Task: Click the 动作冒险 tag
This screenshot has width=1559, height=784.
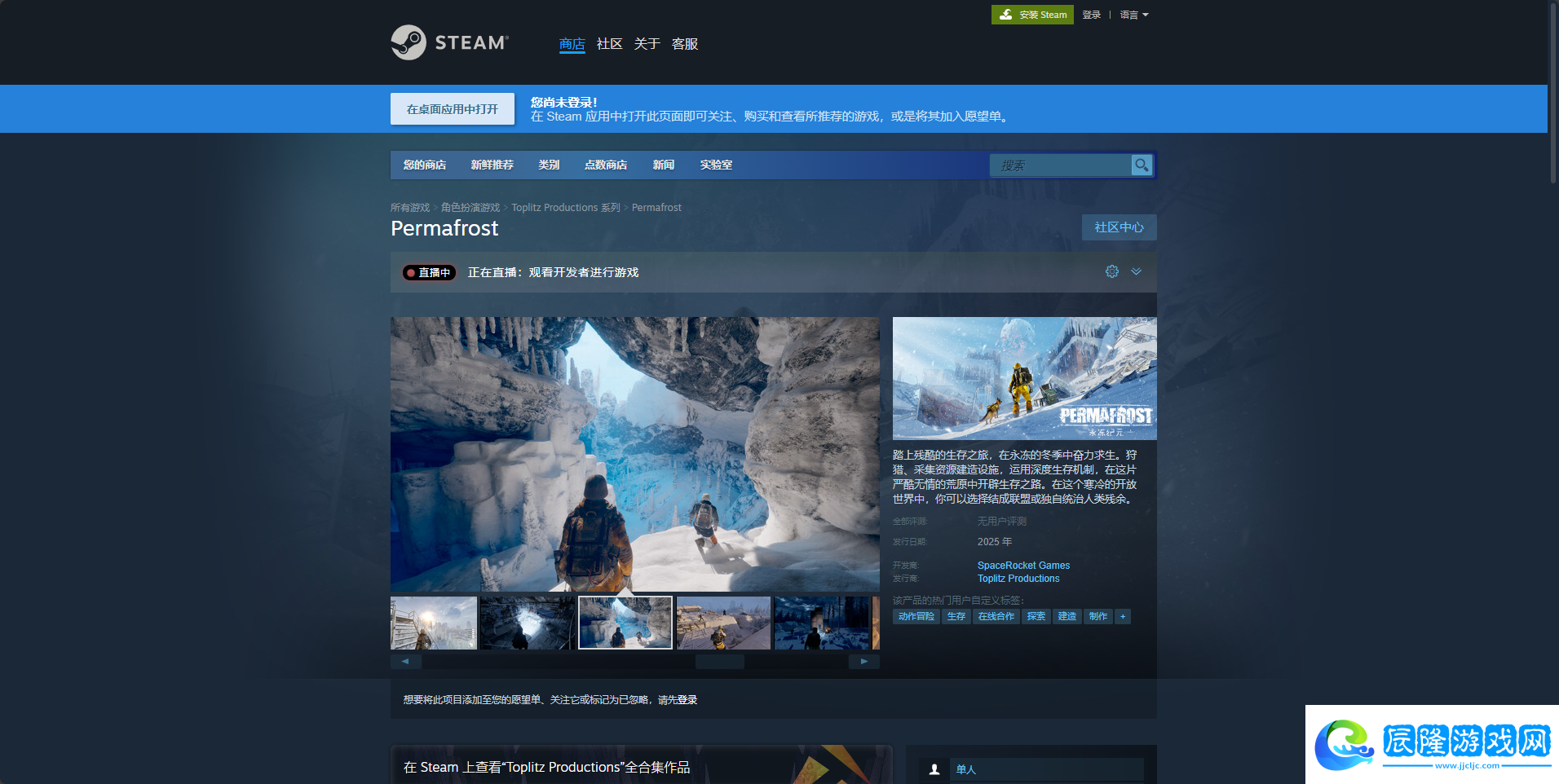Action: click(916, 616)
